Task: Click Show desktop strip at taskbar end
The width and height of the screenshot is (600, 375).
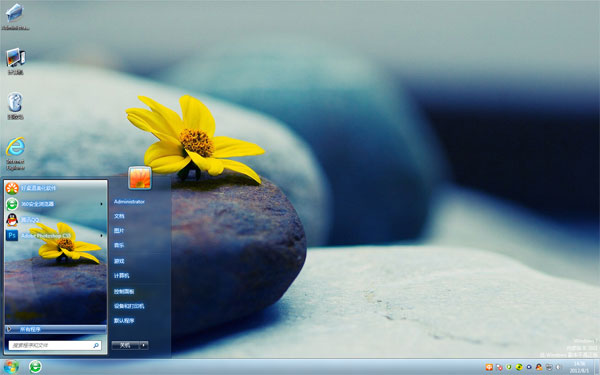Action: [x=597, y=367]
